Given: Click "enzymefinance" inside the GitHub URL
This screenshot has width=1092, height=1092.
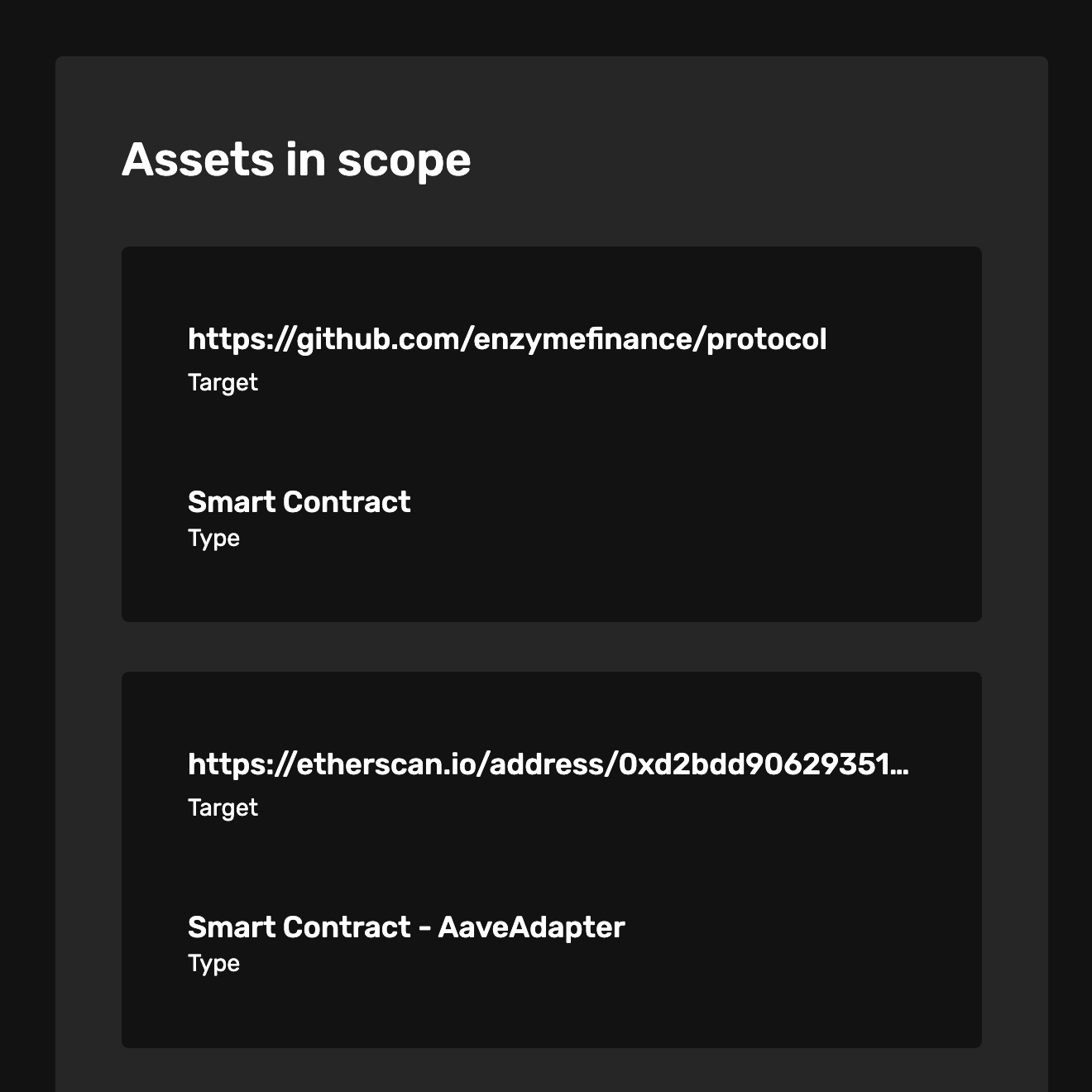Looking at the screenshot, I should 585,339.
